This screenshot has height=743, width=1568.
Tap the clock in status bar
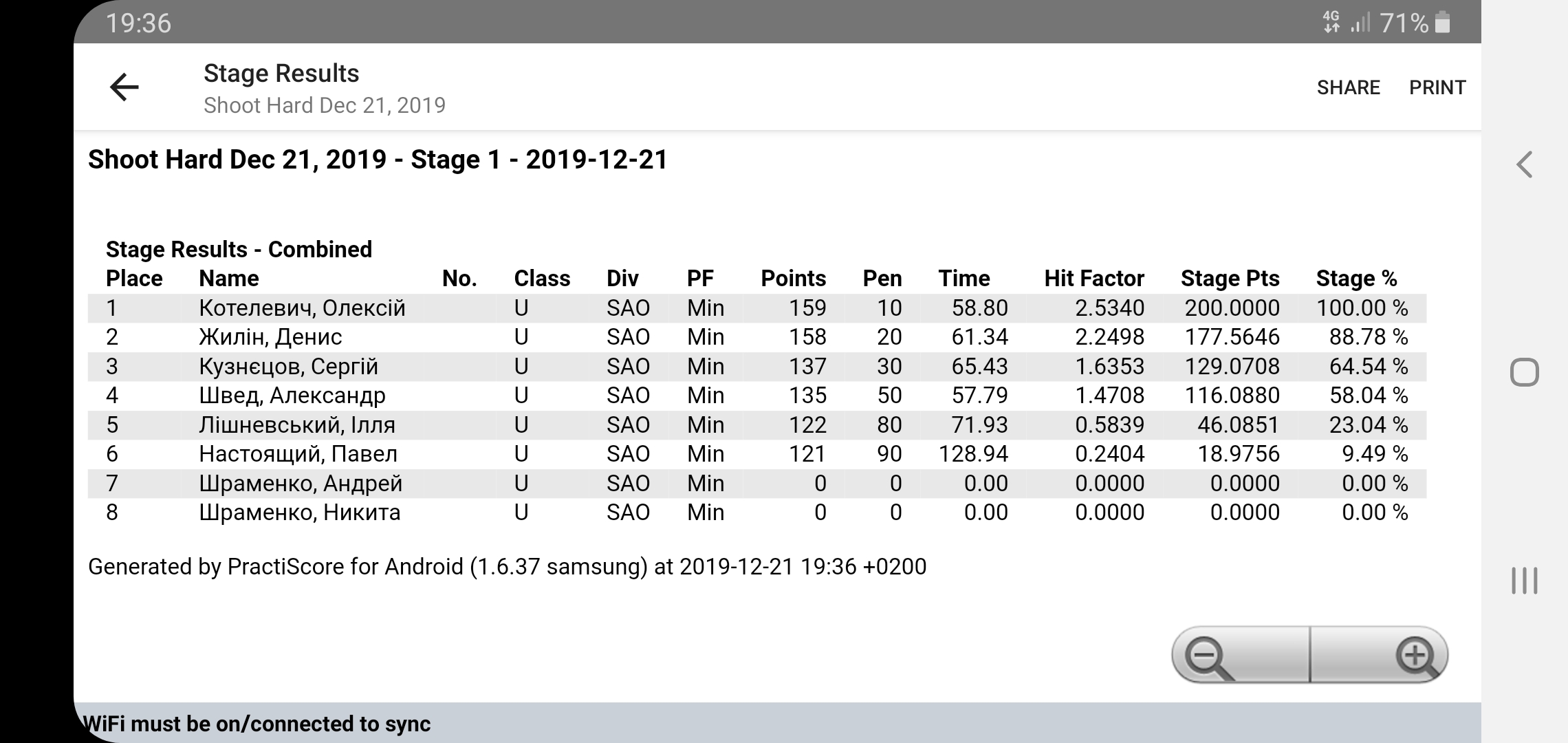[x=138, y=23]
